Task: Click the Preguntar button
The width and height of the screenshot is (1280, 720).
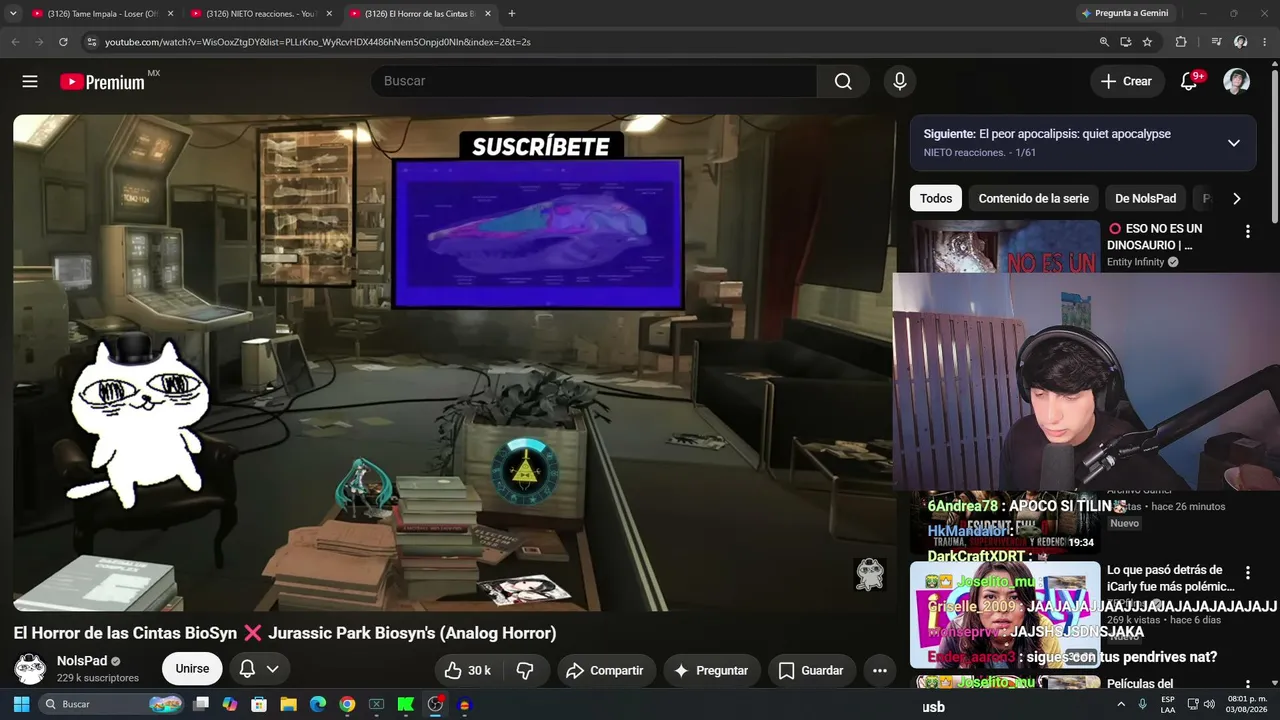Action: pos(712,670)
